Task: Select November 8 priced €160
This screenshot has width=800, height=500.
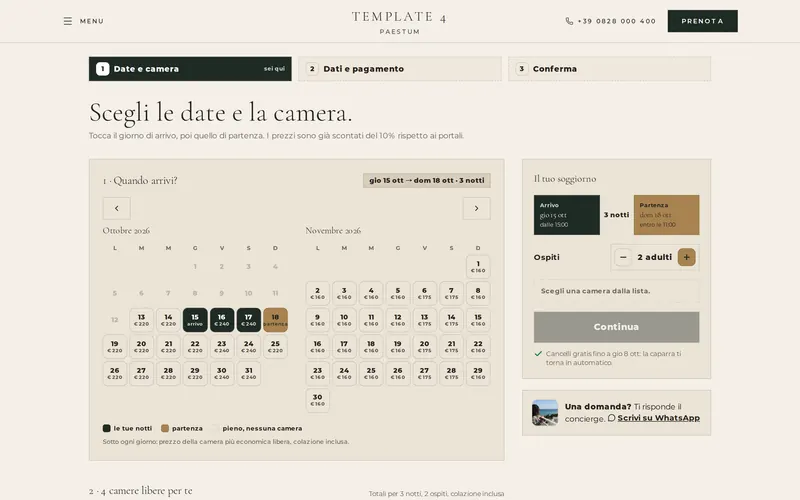Action: (478, 293)
